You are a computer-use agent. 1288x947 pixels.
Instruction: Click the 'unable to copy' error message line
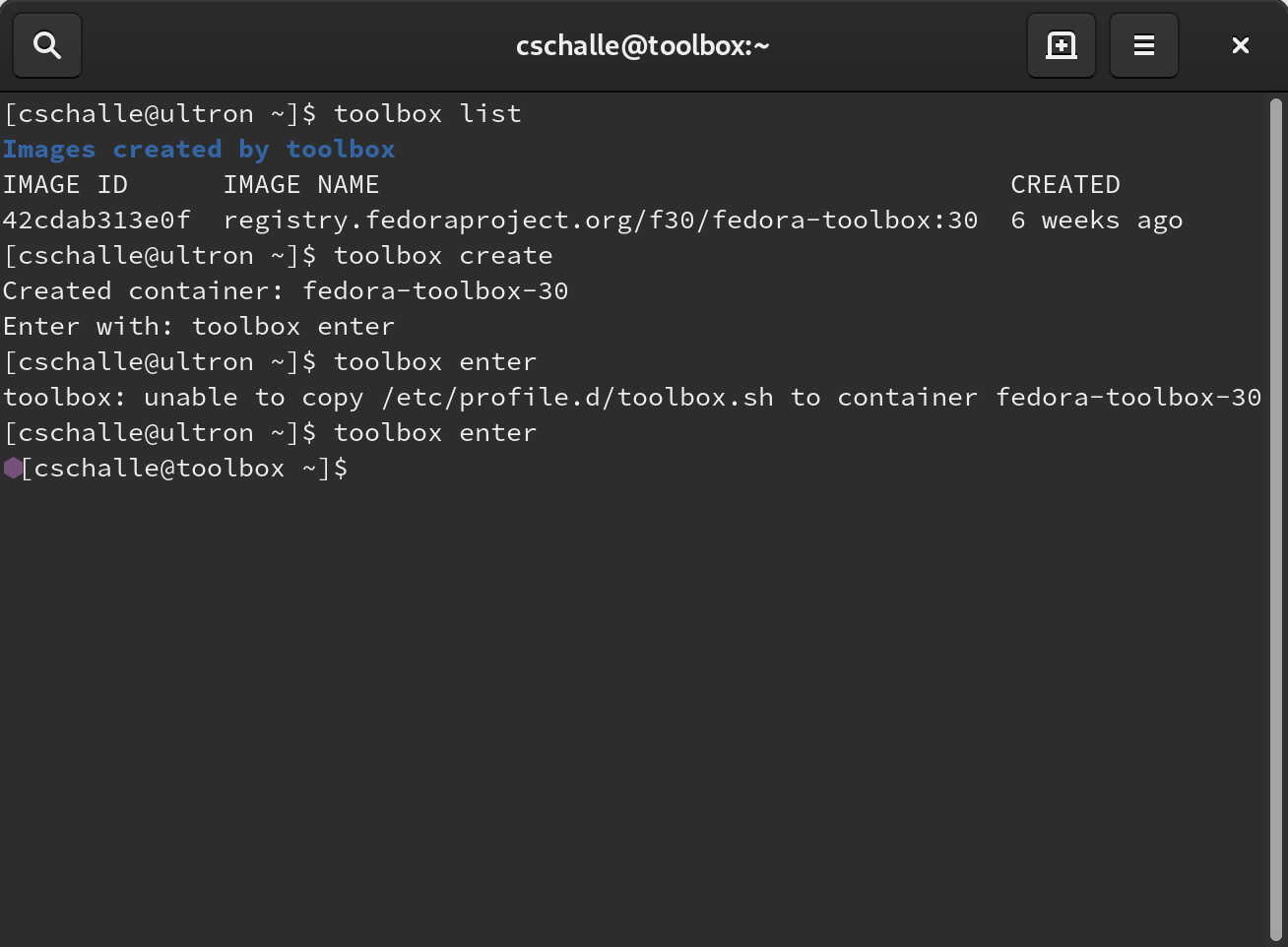[x=632, y=397]
